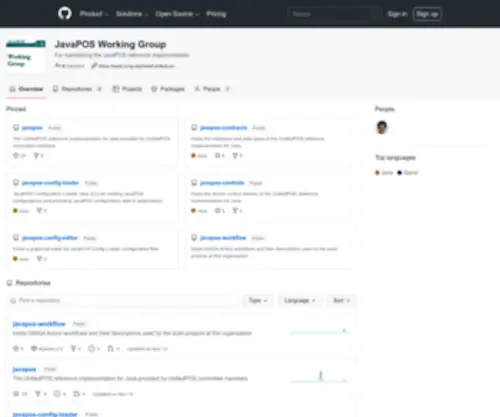Click issues icon on javapos-workflow list row
This screenshot has width=500, height=417.
91,349
